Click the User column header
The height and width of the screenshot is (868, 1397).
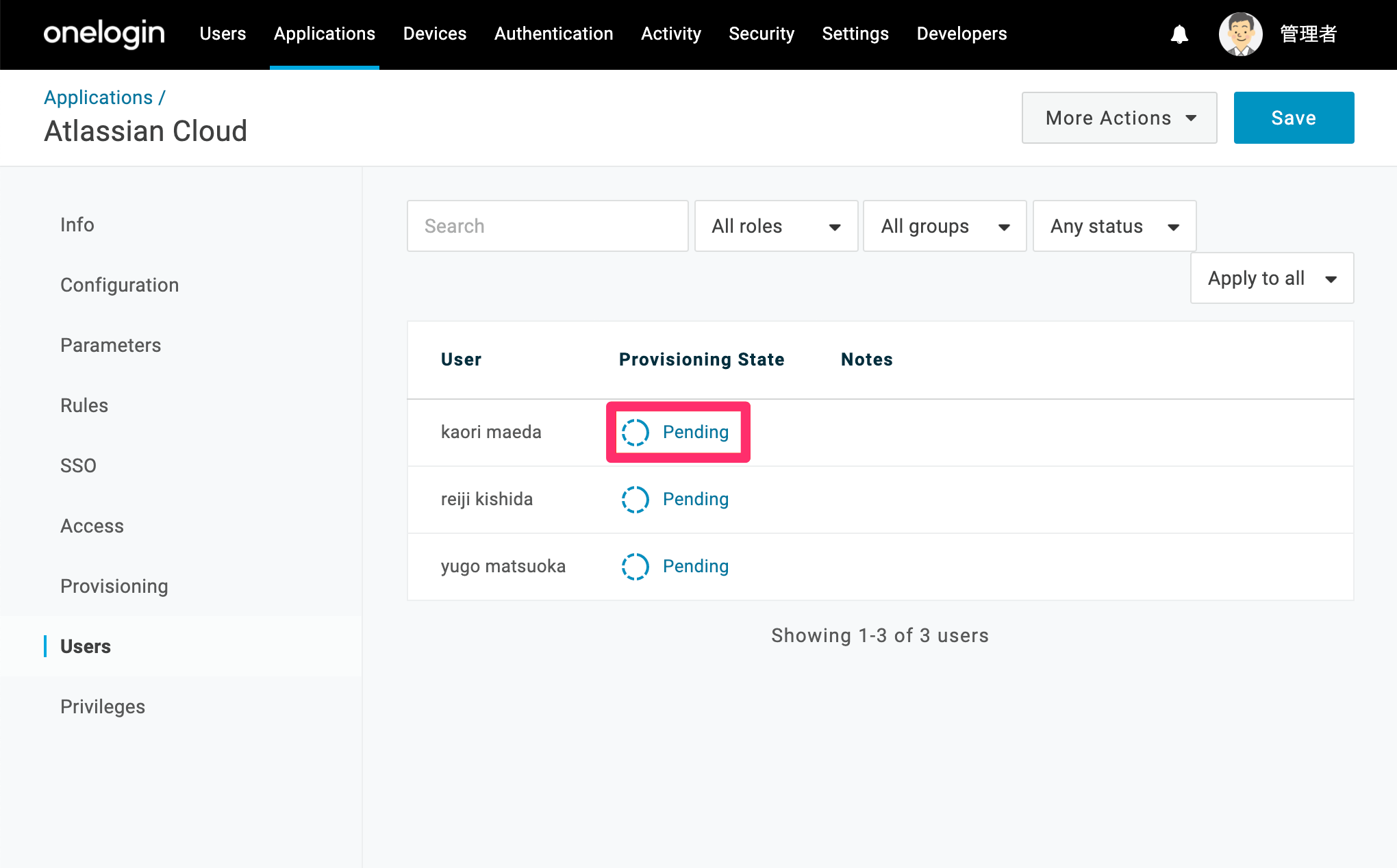click(462, 359)
